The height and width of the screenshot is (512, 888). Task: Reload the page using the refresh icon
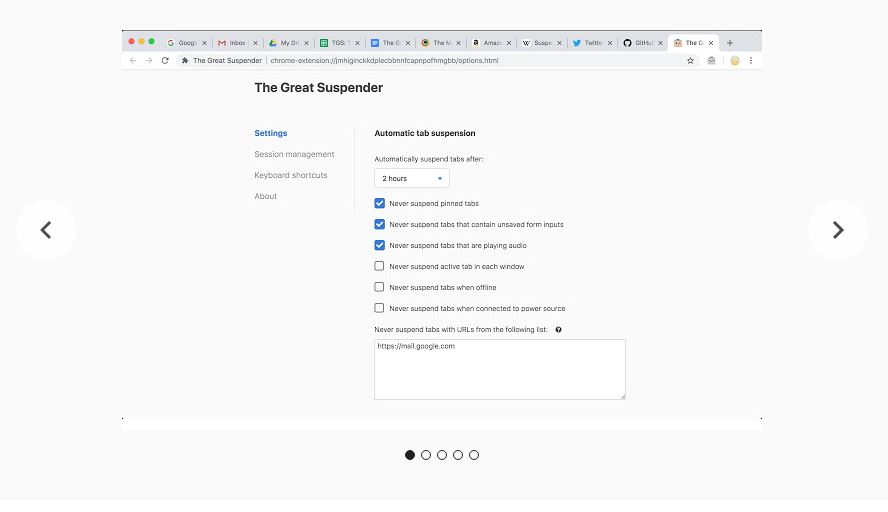click(x=165, y=61)
